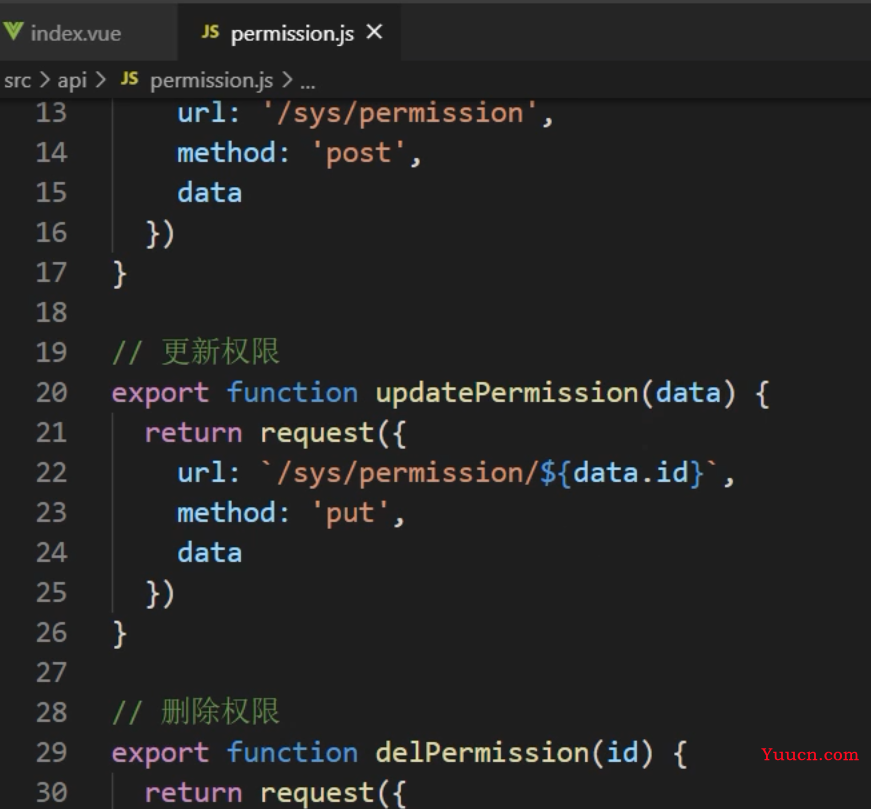Click the chevron after src breadcrumb

point(44,81)
